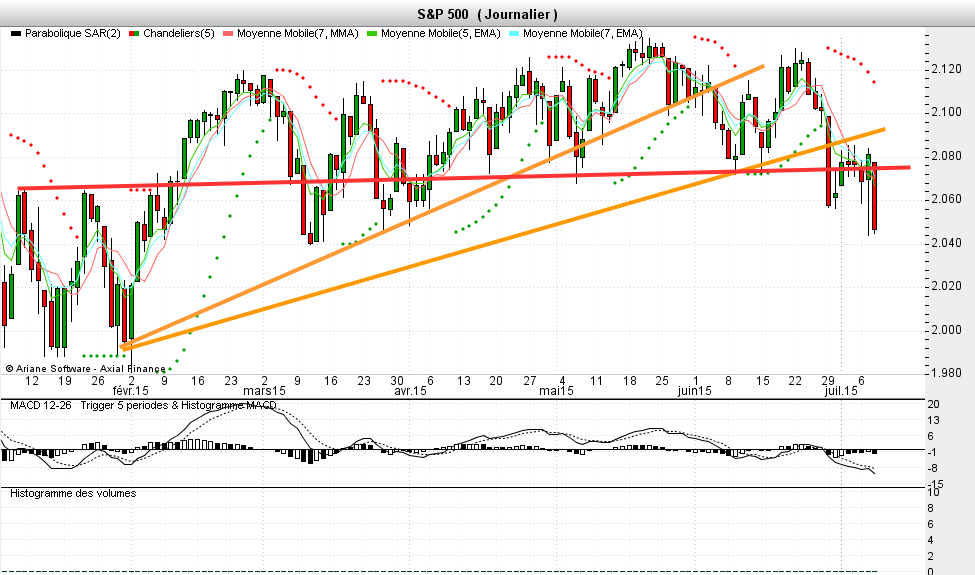Click the cyan EMA 7 legend swatch
This screenshot has width=975, height=575.
pos(514,34)
